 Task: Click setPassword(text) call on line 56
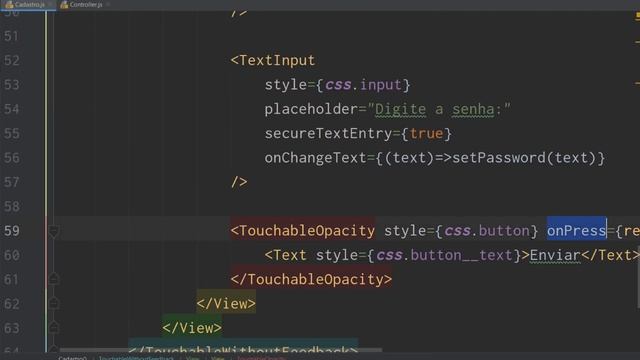tap(524, 158)
